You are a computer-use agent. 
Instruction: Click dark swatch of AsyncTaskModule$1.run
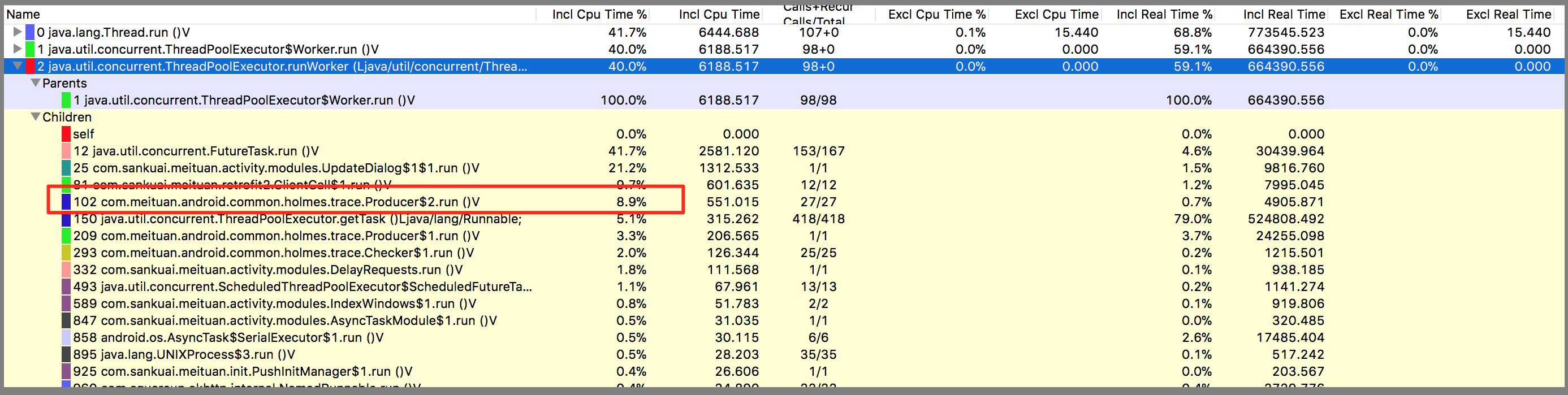pyautogui.click(x=66, y=320)
